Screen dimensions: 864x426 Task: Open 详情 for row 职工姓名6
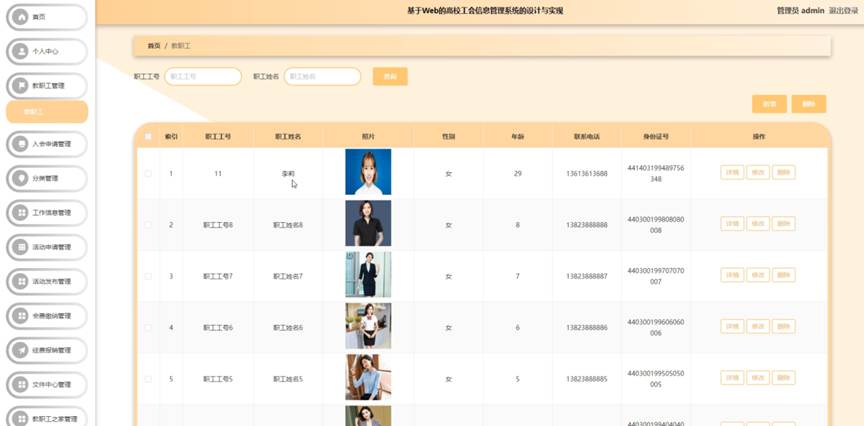732,326
